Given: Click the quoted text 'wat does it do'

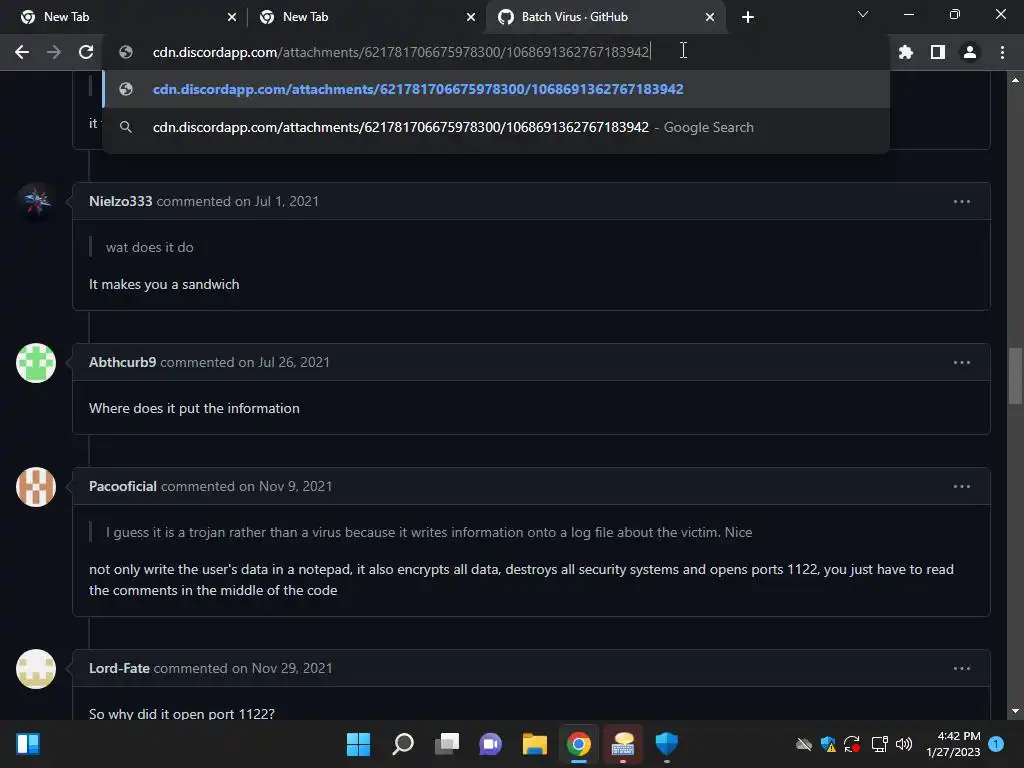Looking at the screenshot, I should pyautogui.click(x=150, y=247).
